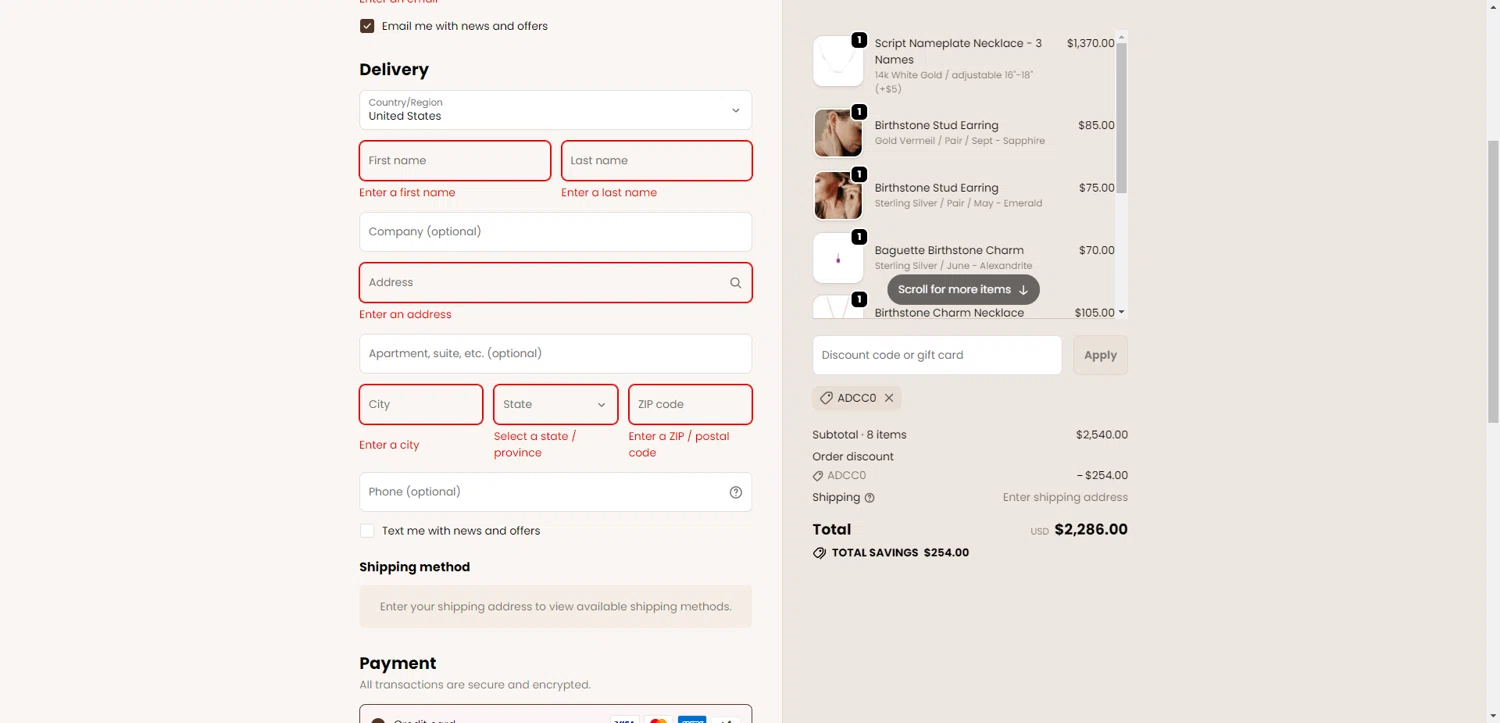Click the order list scroll-down arrow
This screenshot has width=1500, height=723.
point(1121,312)
